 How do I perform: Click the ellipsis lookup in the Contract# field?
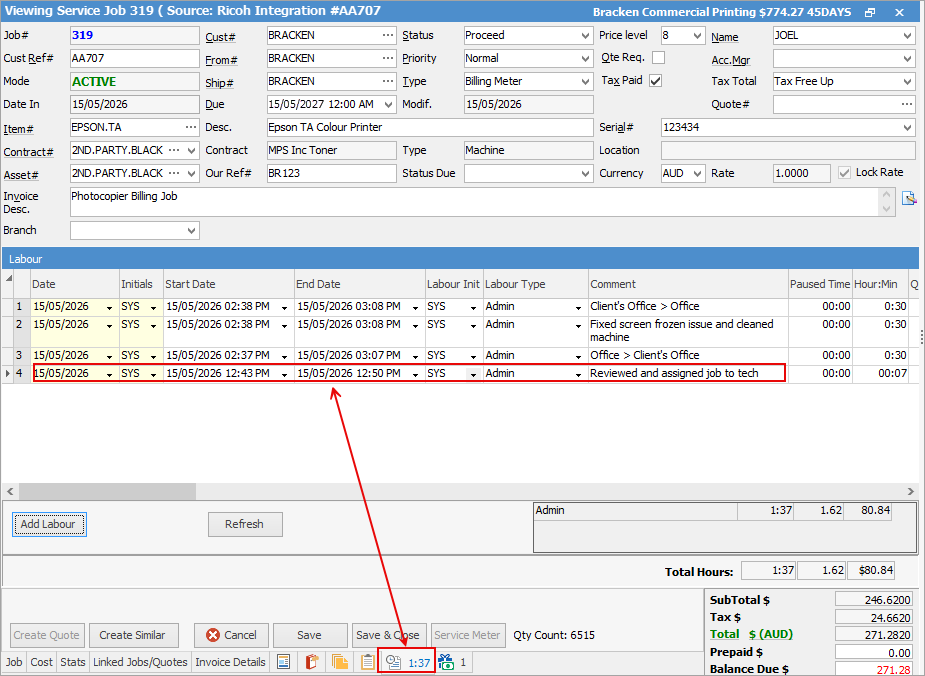pos(174,150)
